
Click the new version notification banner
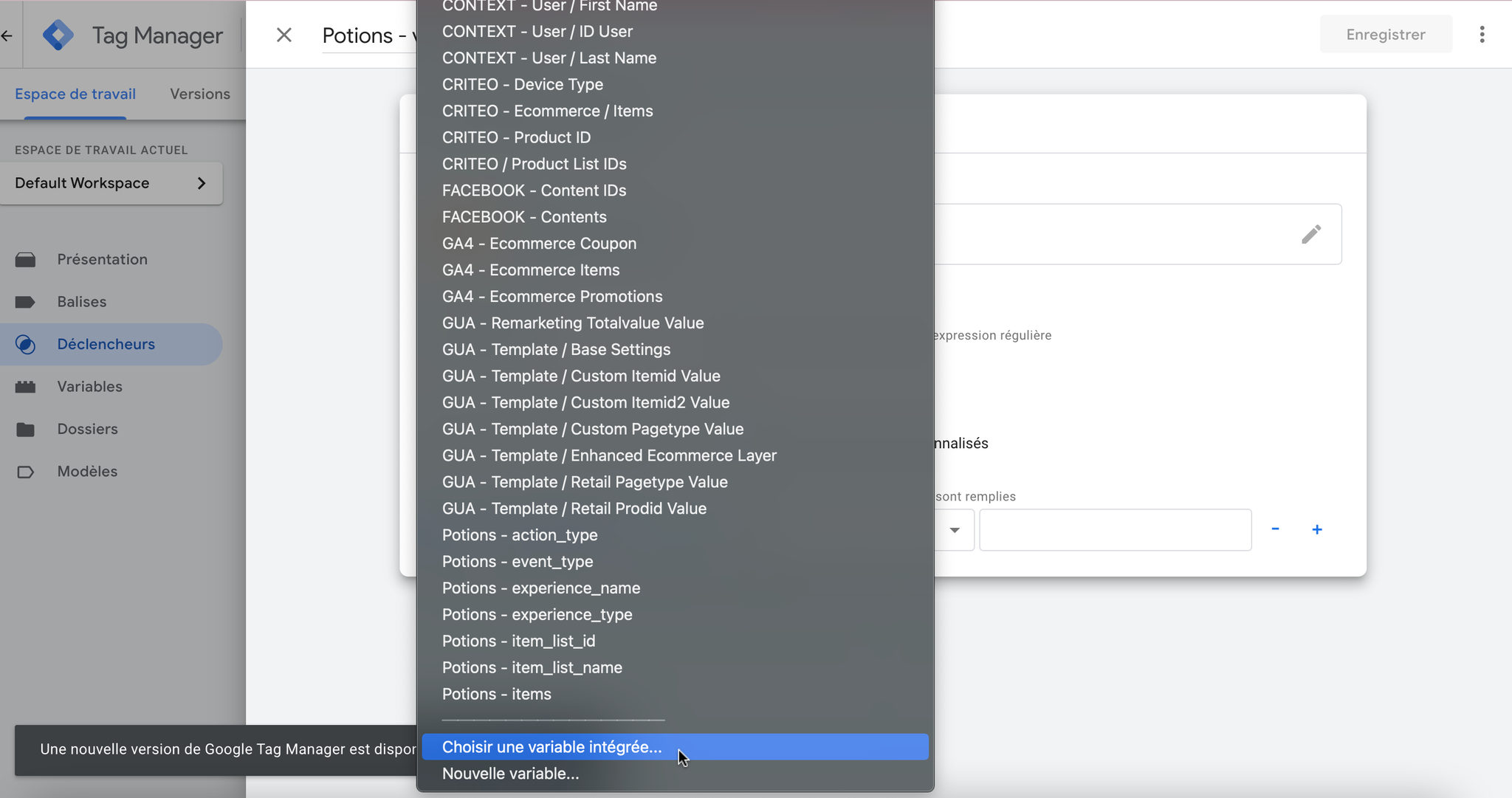[x=216, y=749]
